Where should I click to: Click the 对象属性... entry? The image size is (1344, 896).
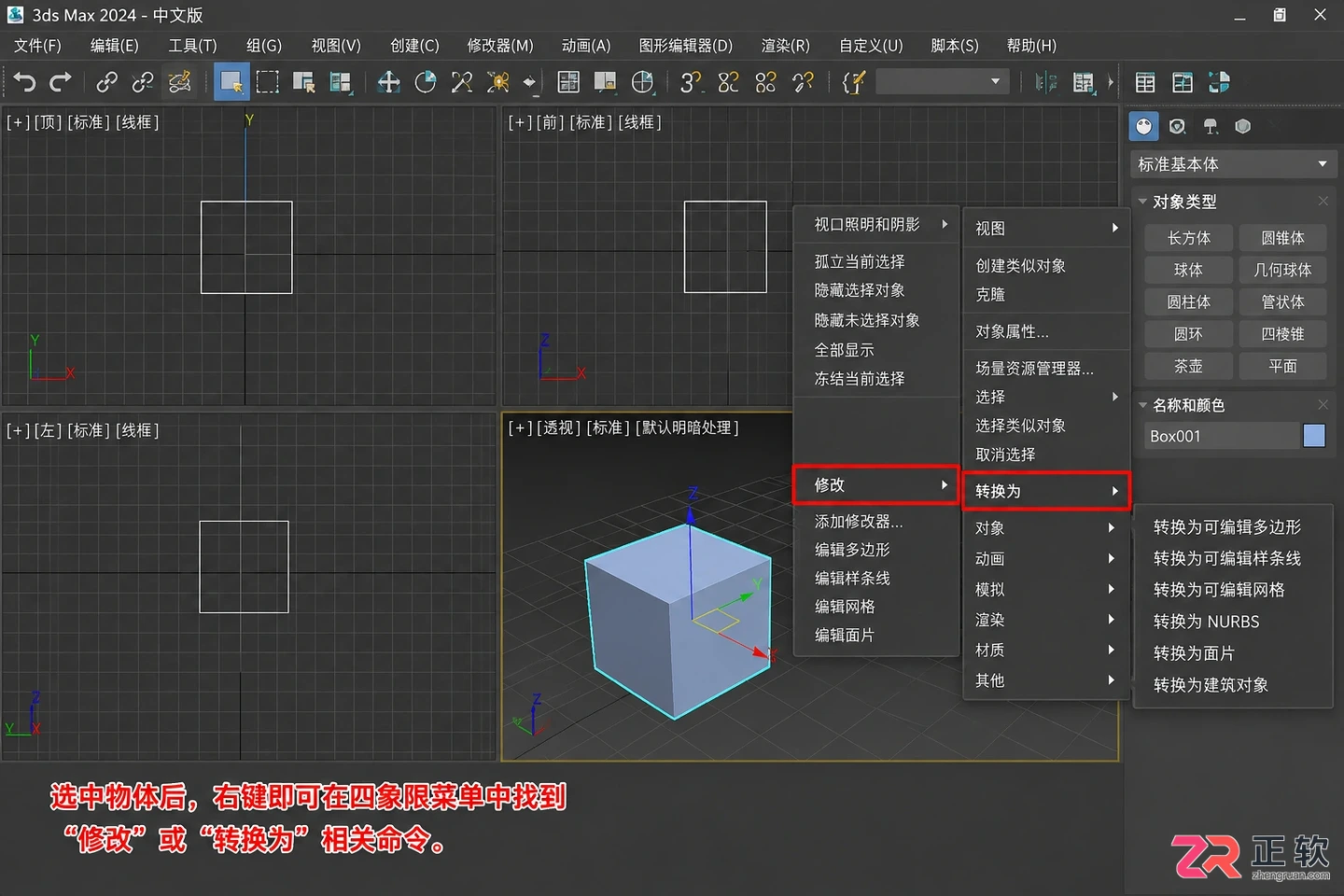(1012, 331)
